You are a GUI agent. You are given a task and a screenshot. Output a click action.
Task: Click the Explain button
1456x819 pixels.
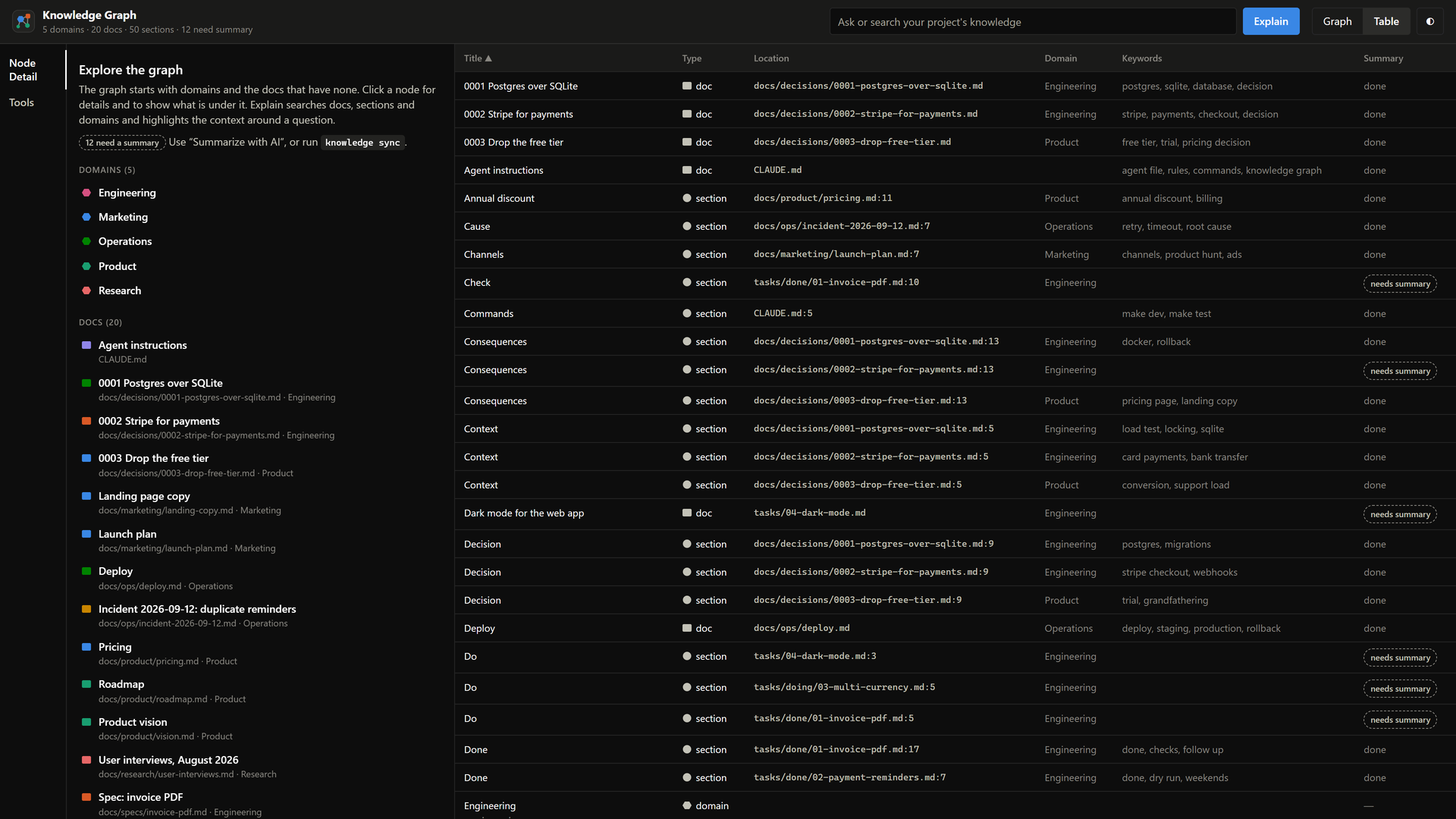(x=1271, y=21)
